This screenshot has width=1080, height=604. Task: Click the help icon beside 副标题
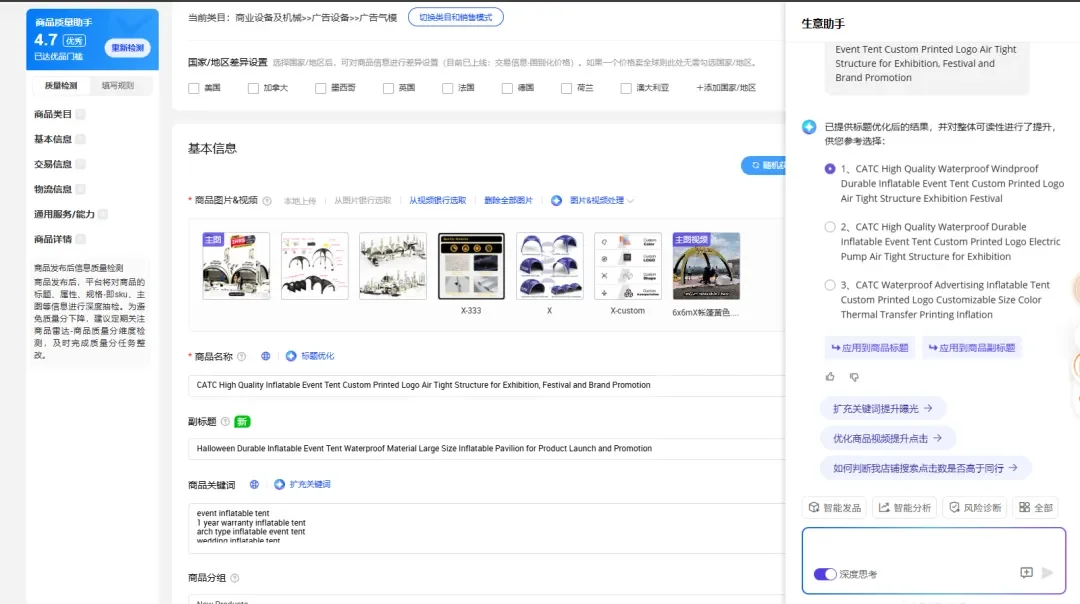point(225,422)
